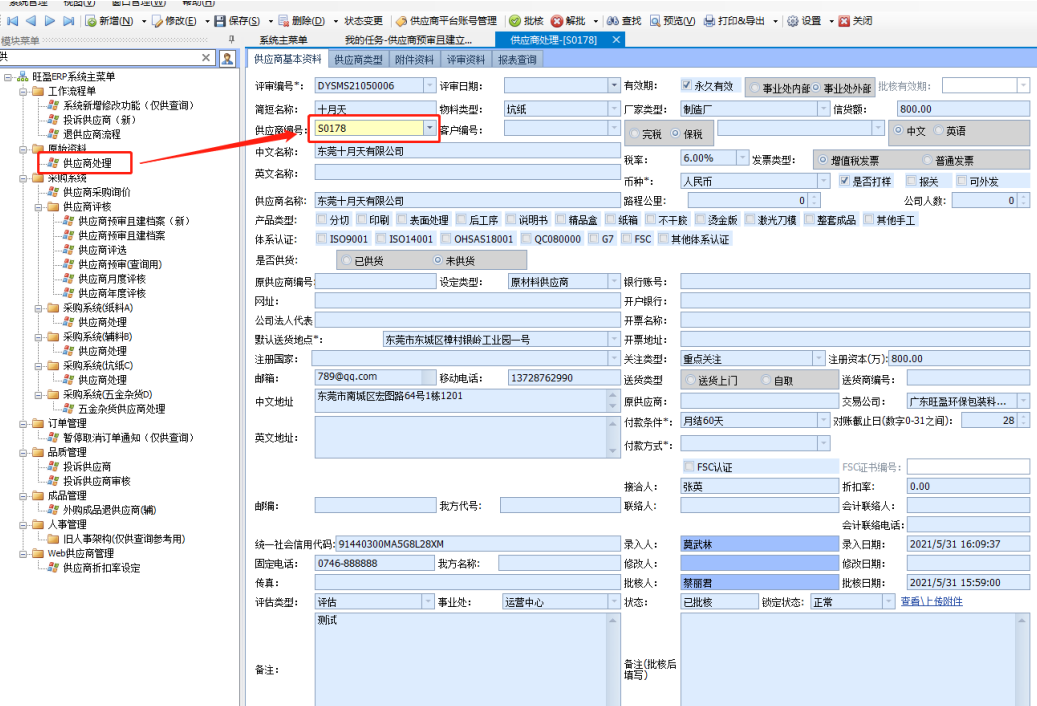The height and width of the screenshot is (706, 1037).
Task: Click the red 关闭 close icon
Action: [844, 21]
